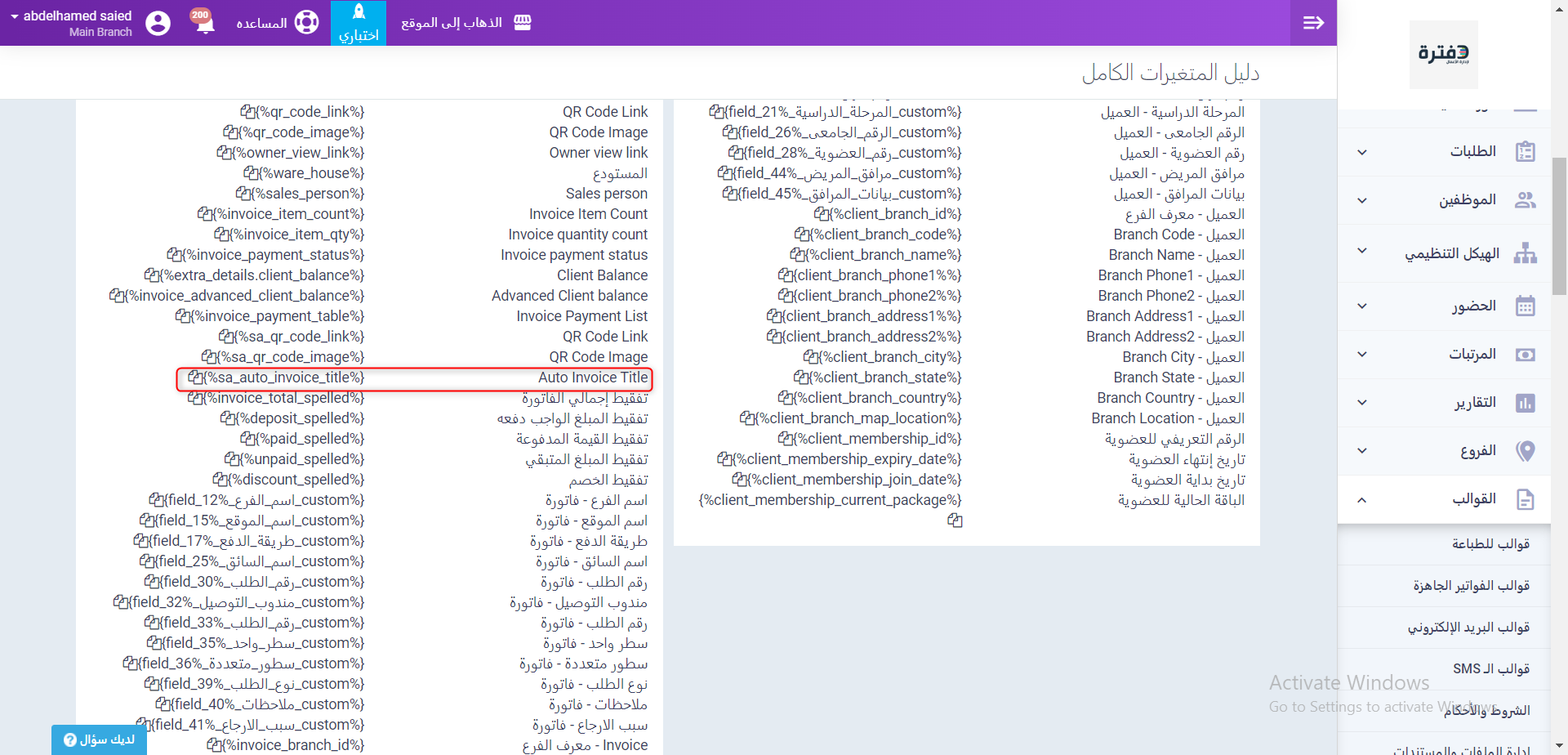Select the Advanced Client balance label

pyautogui.click(x=569, y=296)
